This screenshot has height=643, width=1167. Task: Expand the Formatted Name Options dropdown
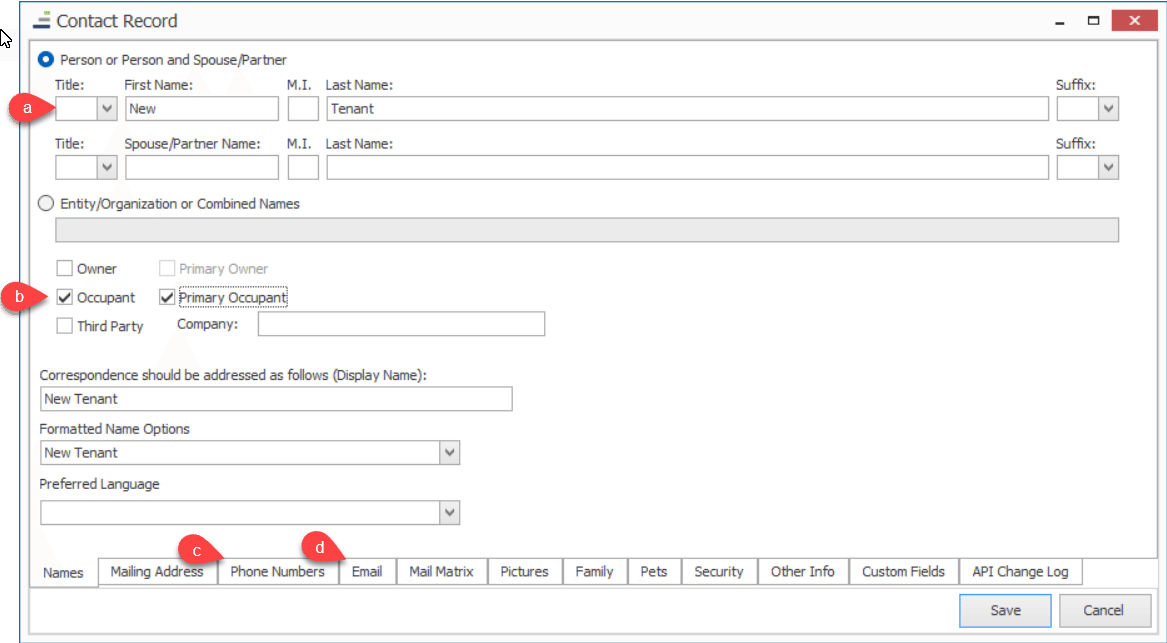point(450,452)
